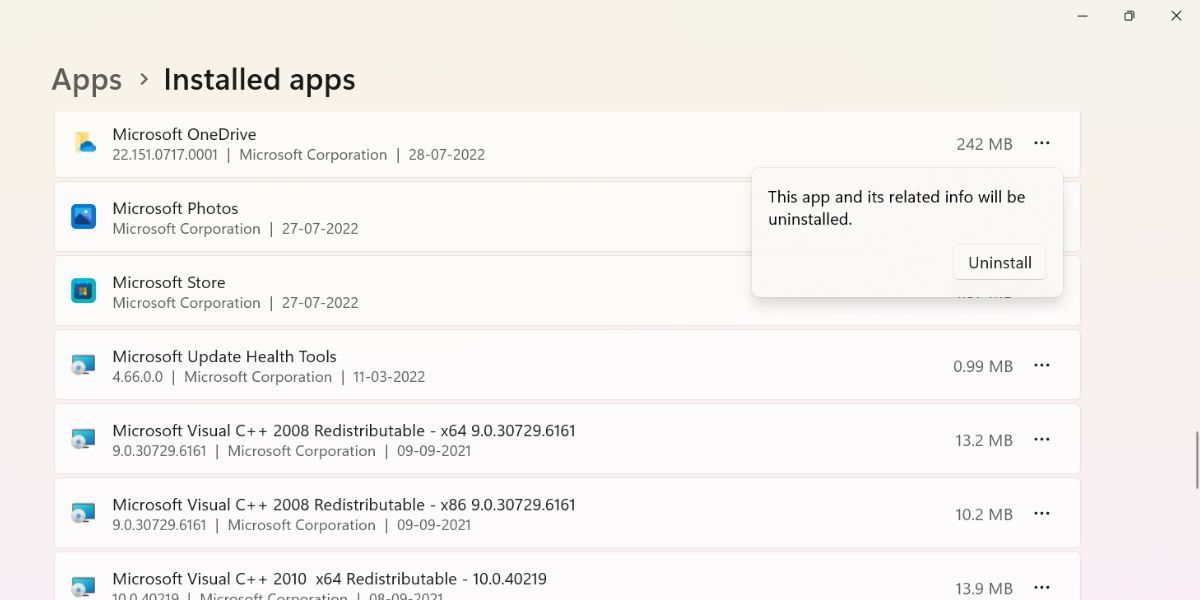Go back to Apps breadcrumb
The width and height of the screenshot is (1200, 600).
pyautogui.click(x=87, y=80)
